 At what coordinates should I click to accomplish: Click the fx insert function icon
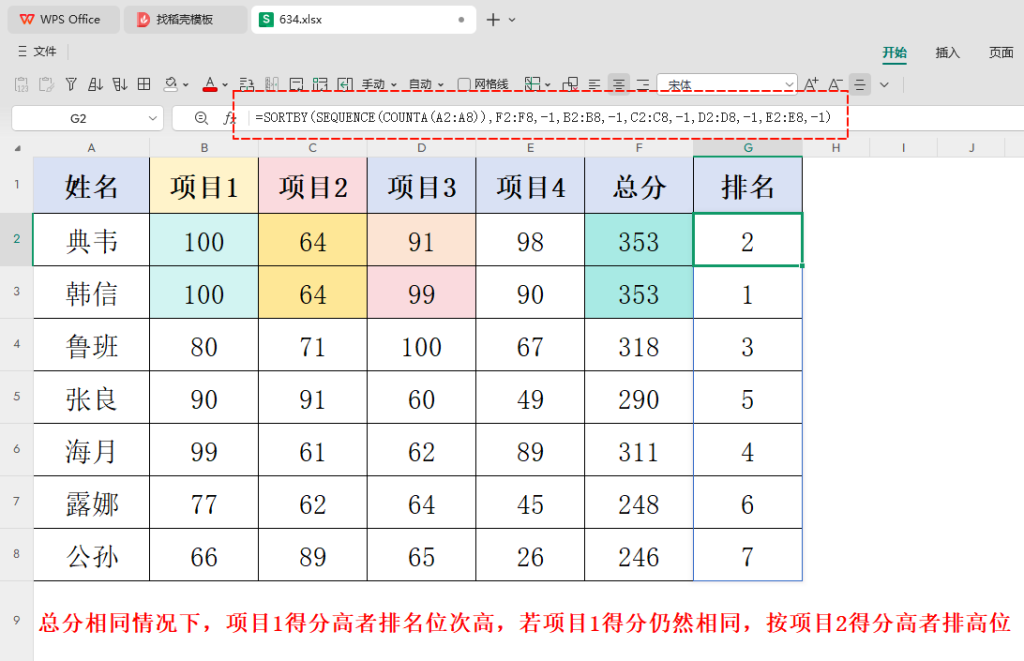coord(229,118)
